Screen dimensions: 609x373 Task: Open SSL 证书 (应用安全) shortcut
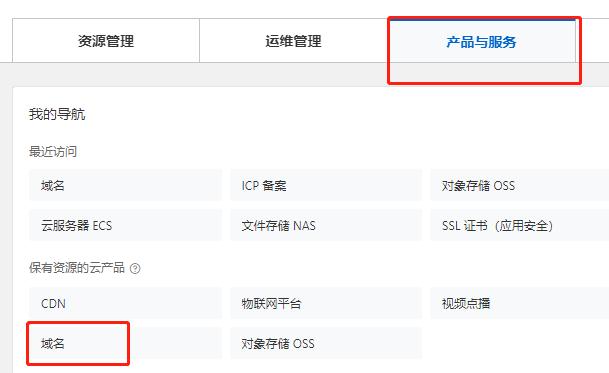coord(520,225)
